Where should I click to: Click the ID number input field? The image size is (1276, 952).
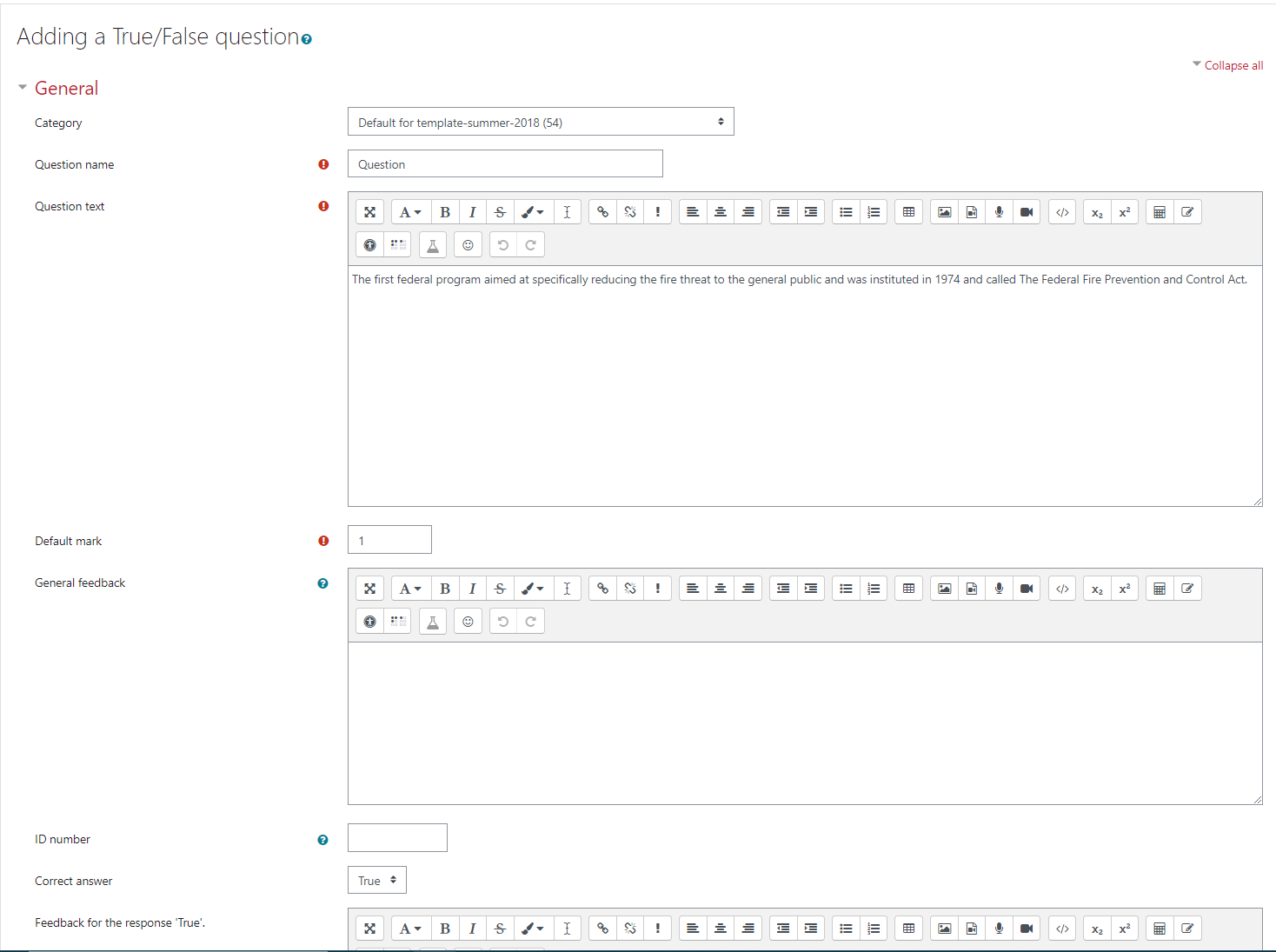click(397, 838)
